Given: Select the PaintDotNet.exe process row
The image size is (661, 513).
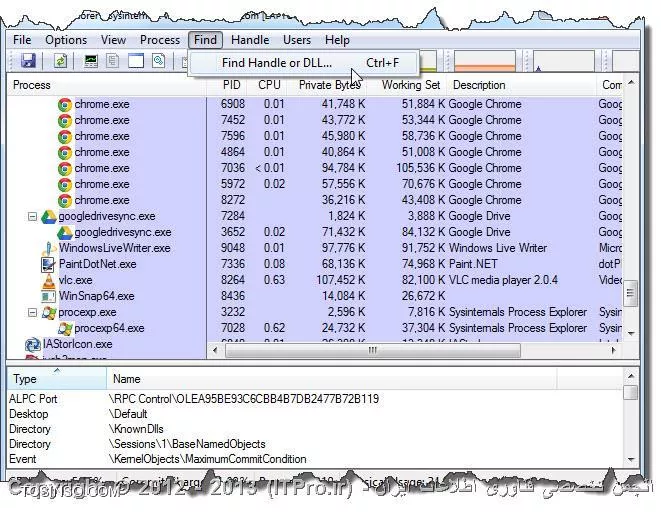Looking at the screenshot, I should 314,264.
